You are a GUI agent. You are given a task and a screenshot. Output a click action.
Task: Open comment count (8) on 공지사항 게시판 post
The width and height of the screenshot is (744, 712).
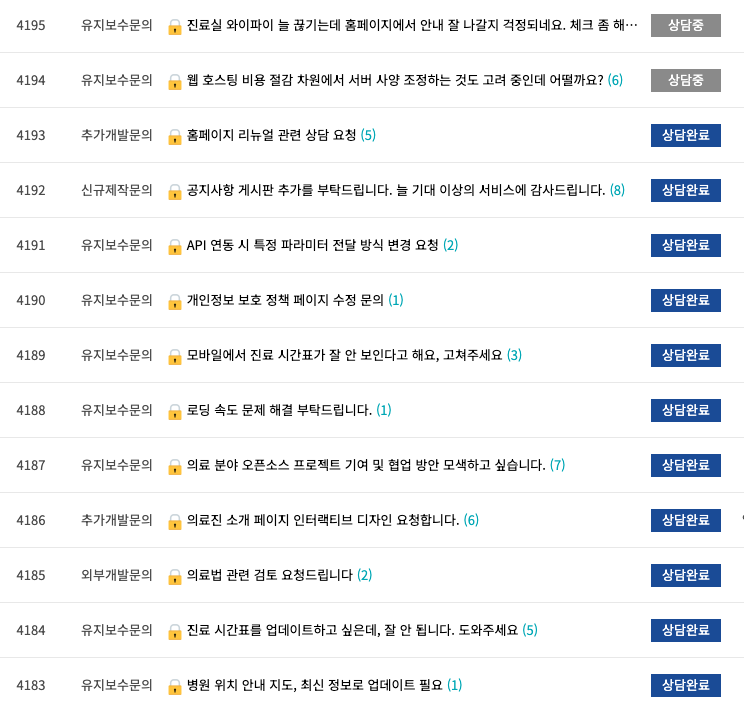617,190
